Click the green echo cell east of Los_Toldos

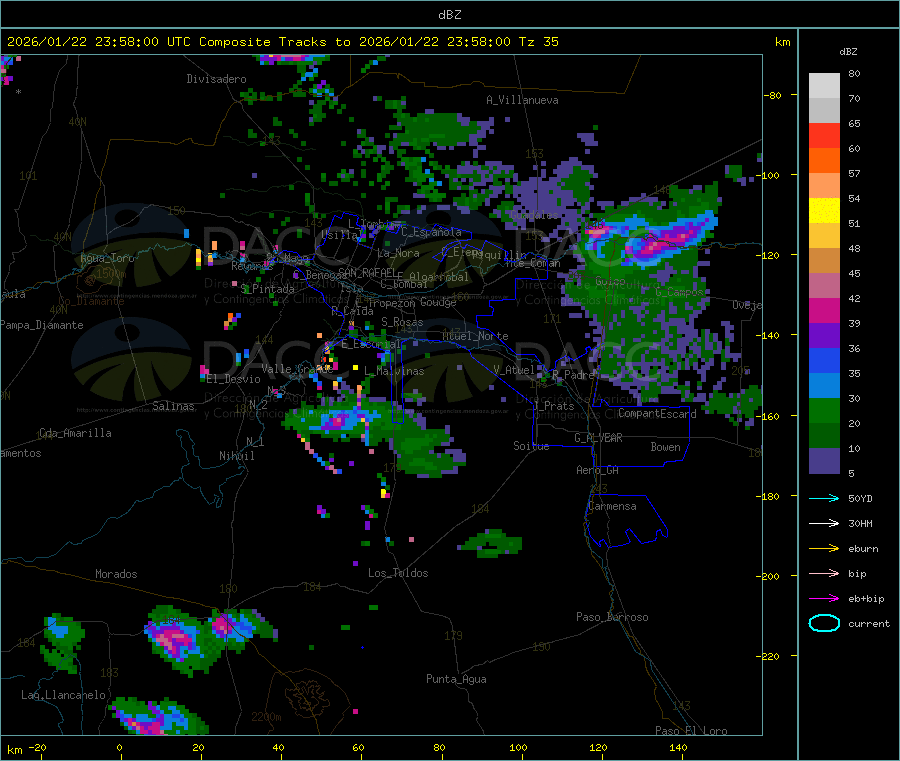pos(491,543)
